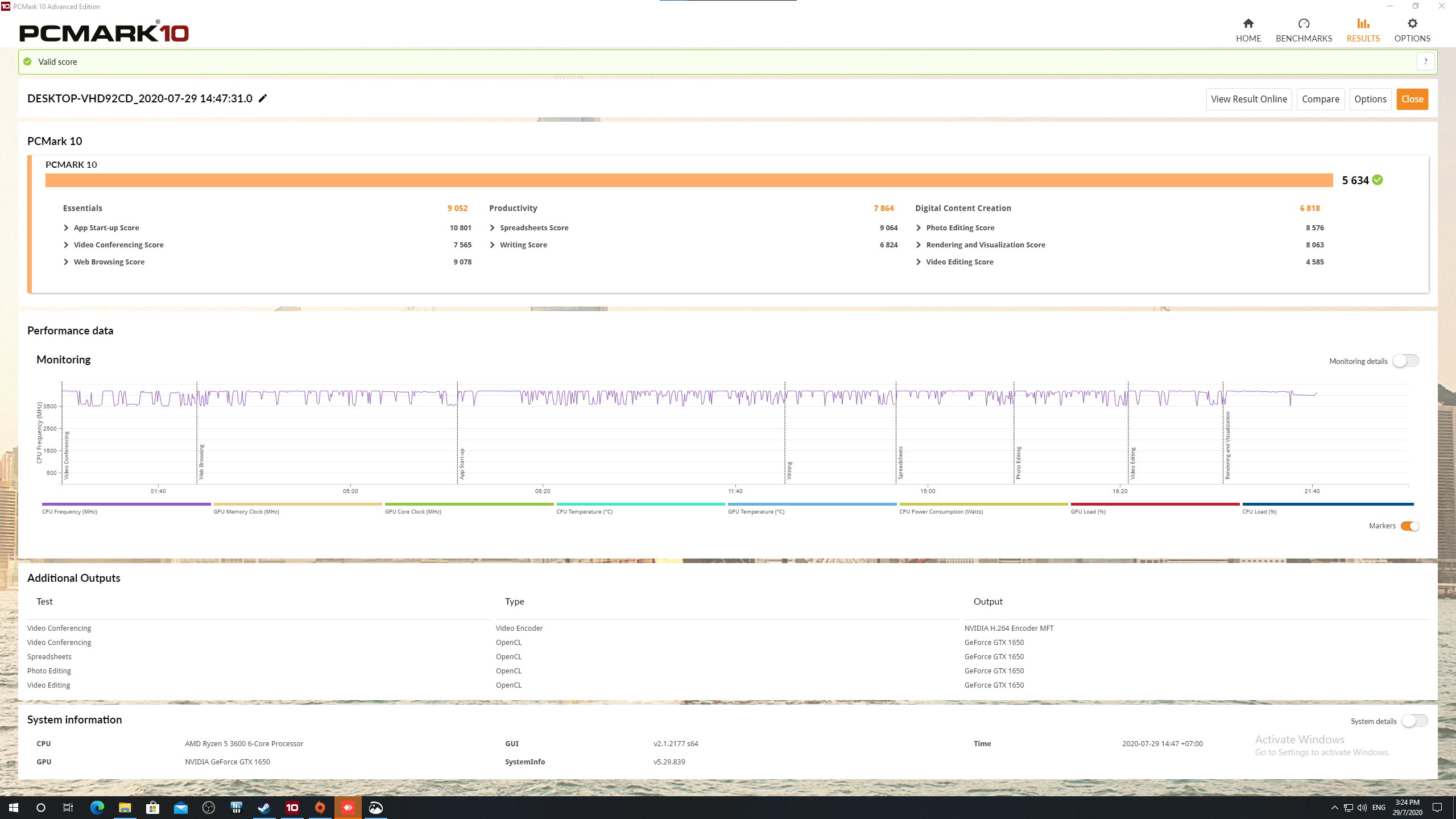Viewport: 1456px width, 819px height.
Task: Click the View Result Online button
Action: click(1248, 99)
